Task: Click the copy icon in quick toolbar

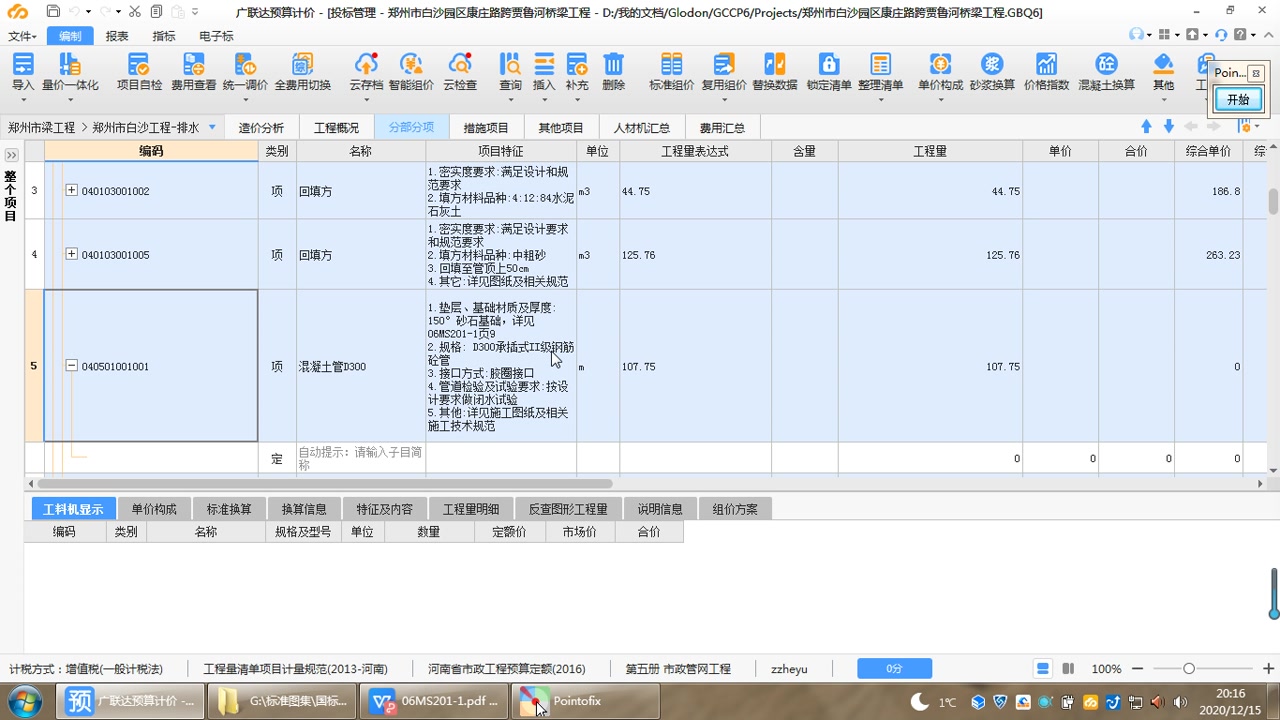Action: point(156,11)
